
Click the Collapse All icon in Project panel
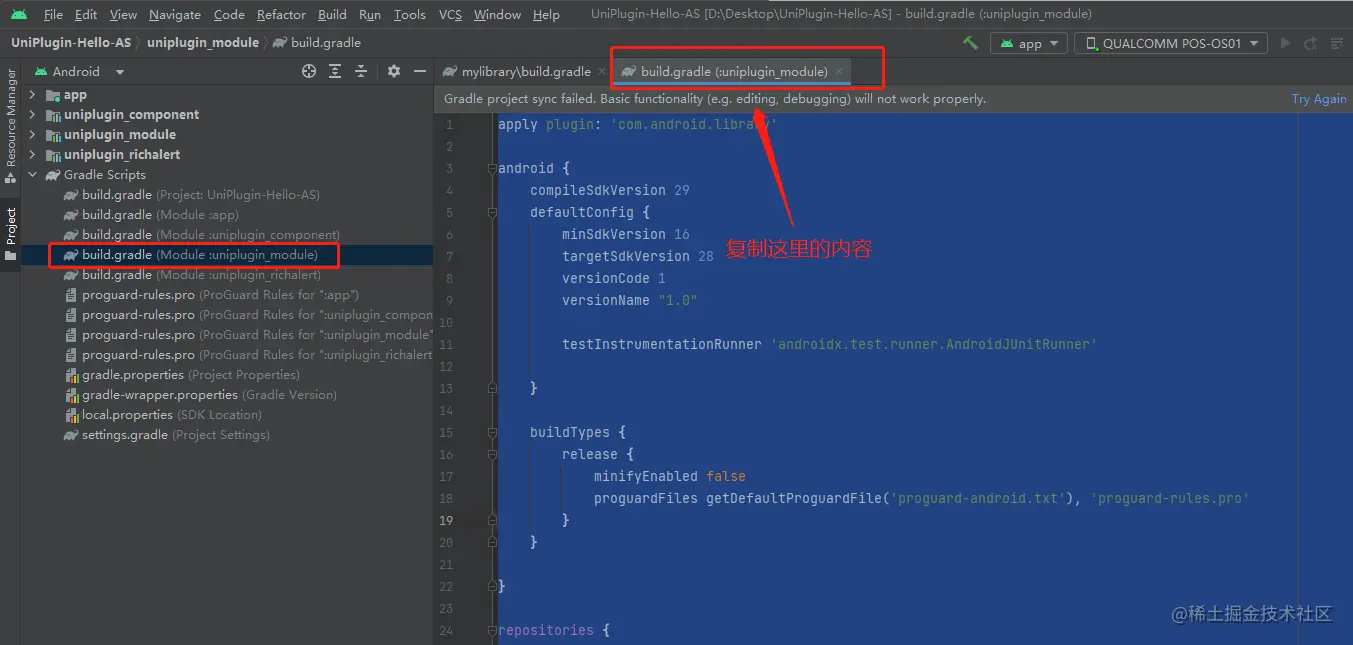coord(361,71)
